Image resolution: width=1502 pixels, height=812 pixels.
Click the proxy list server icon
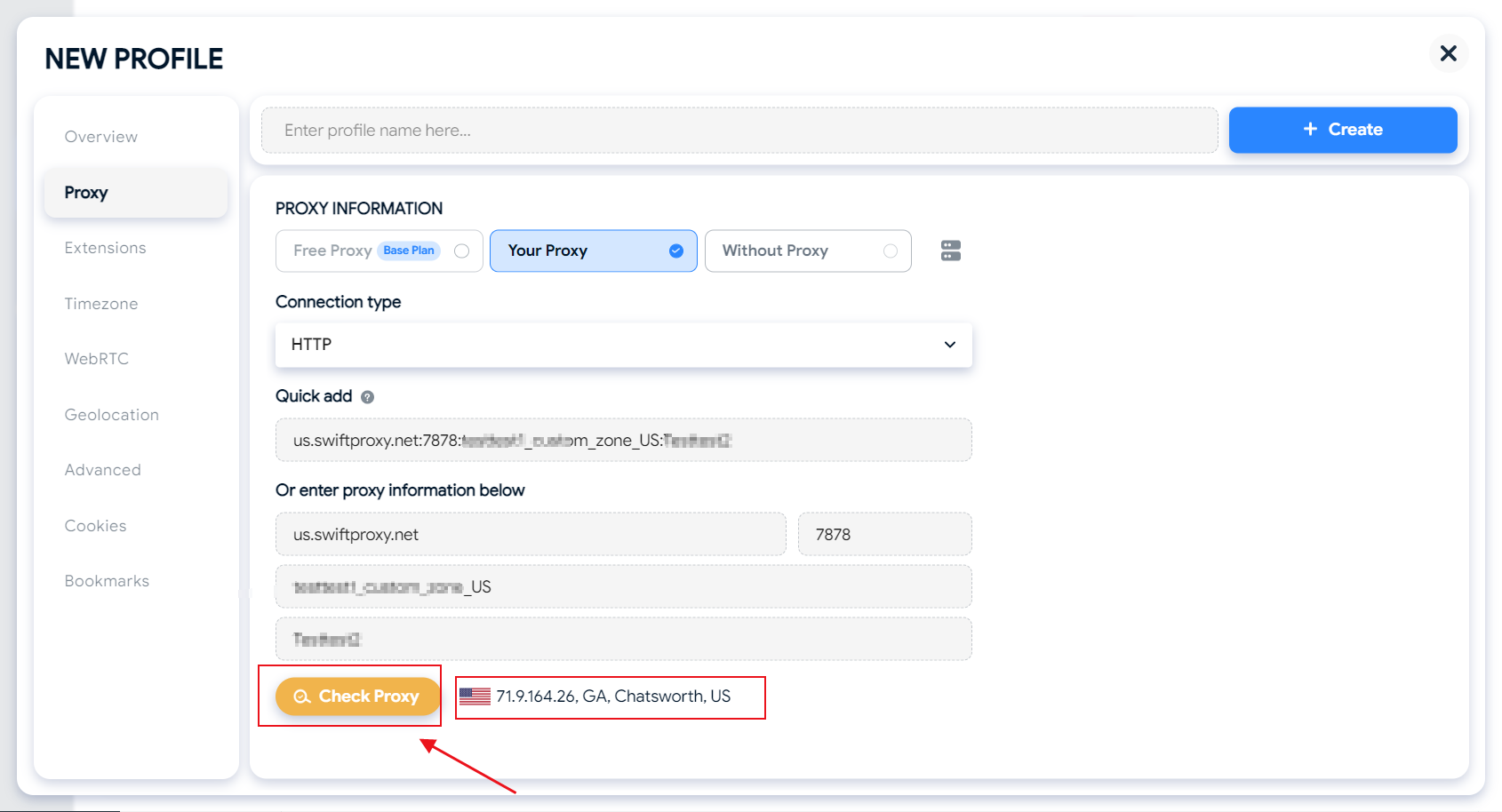click(x=950, y=251)
